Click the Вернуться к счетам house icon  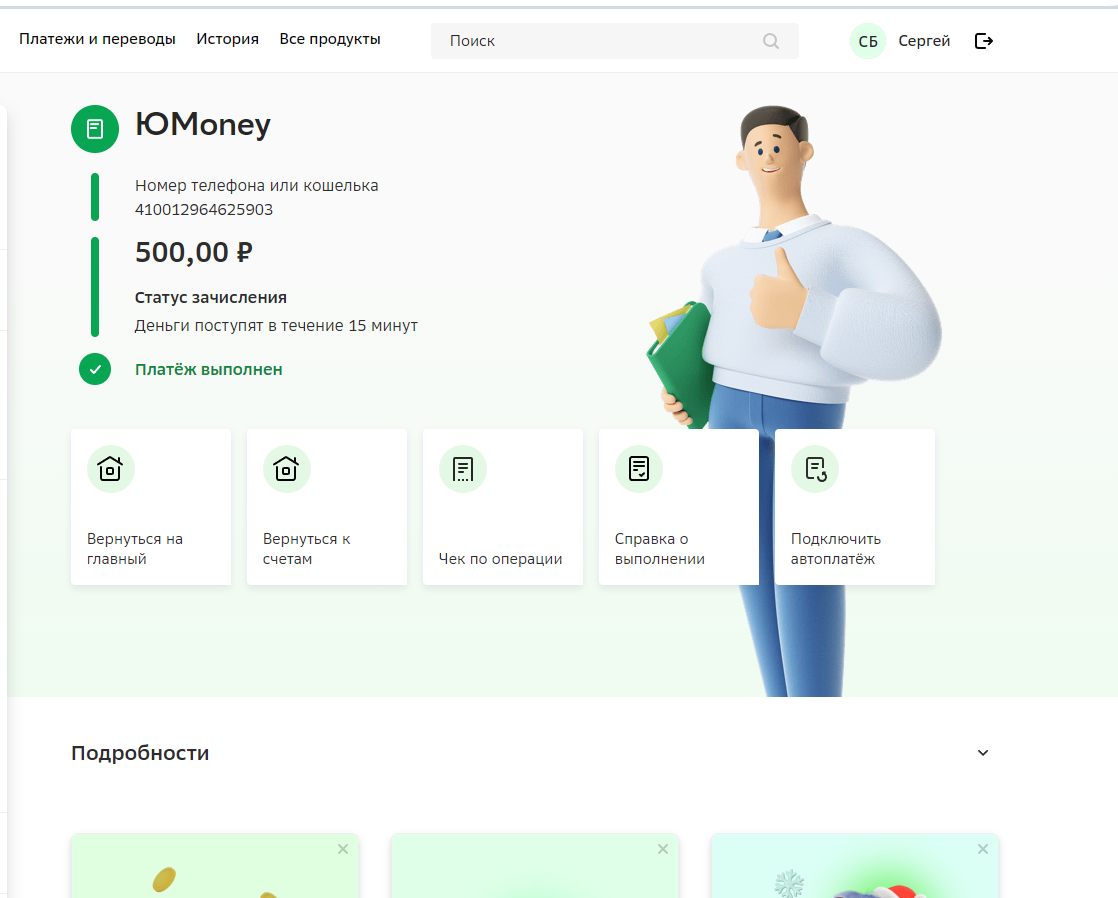287,469
